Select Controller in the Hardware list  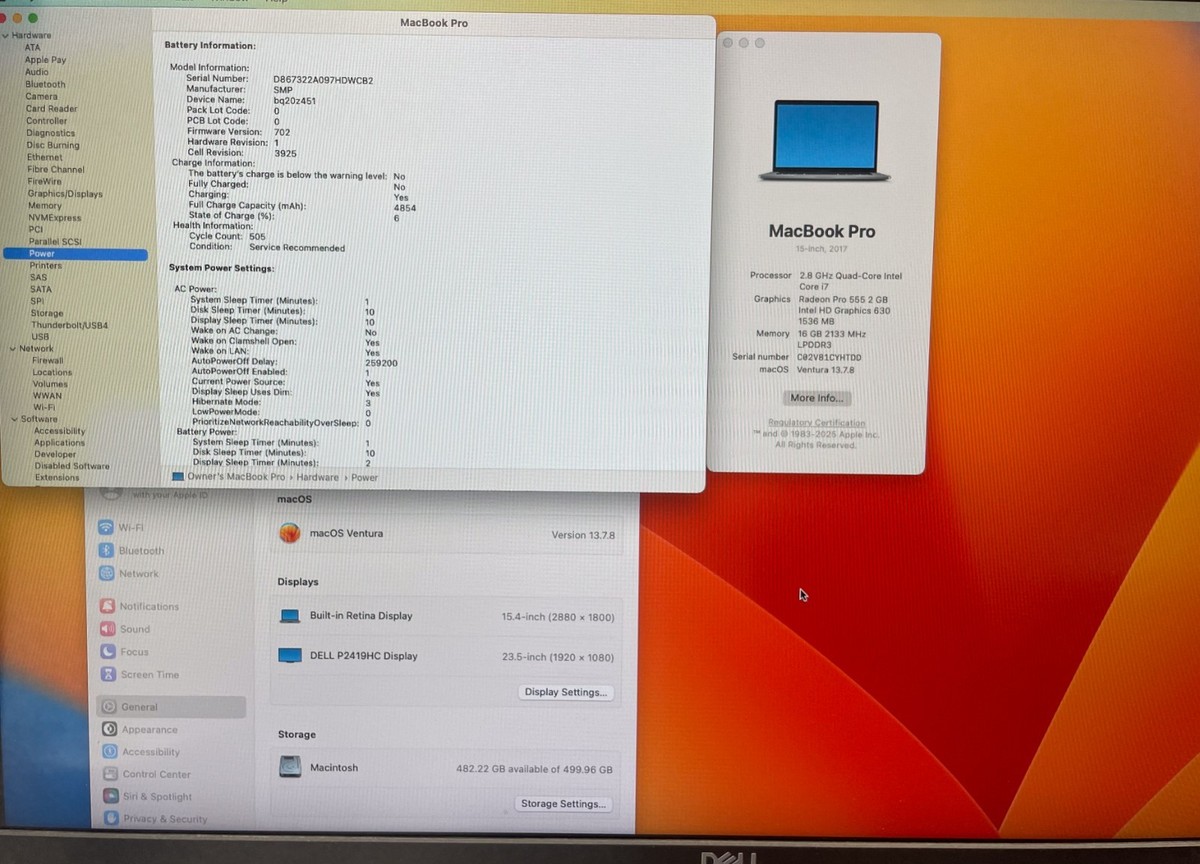[x=46, y=120]
